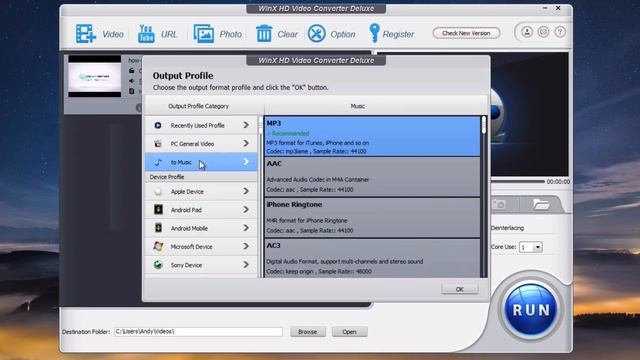Choose the iPhone Ringtone output profile
Image resolution: width=640 pixels, height=360 pixels.
pyautogui.click(x=372, y=218)
